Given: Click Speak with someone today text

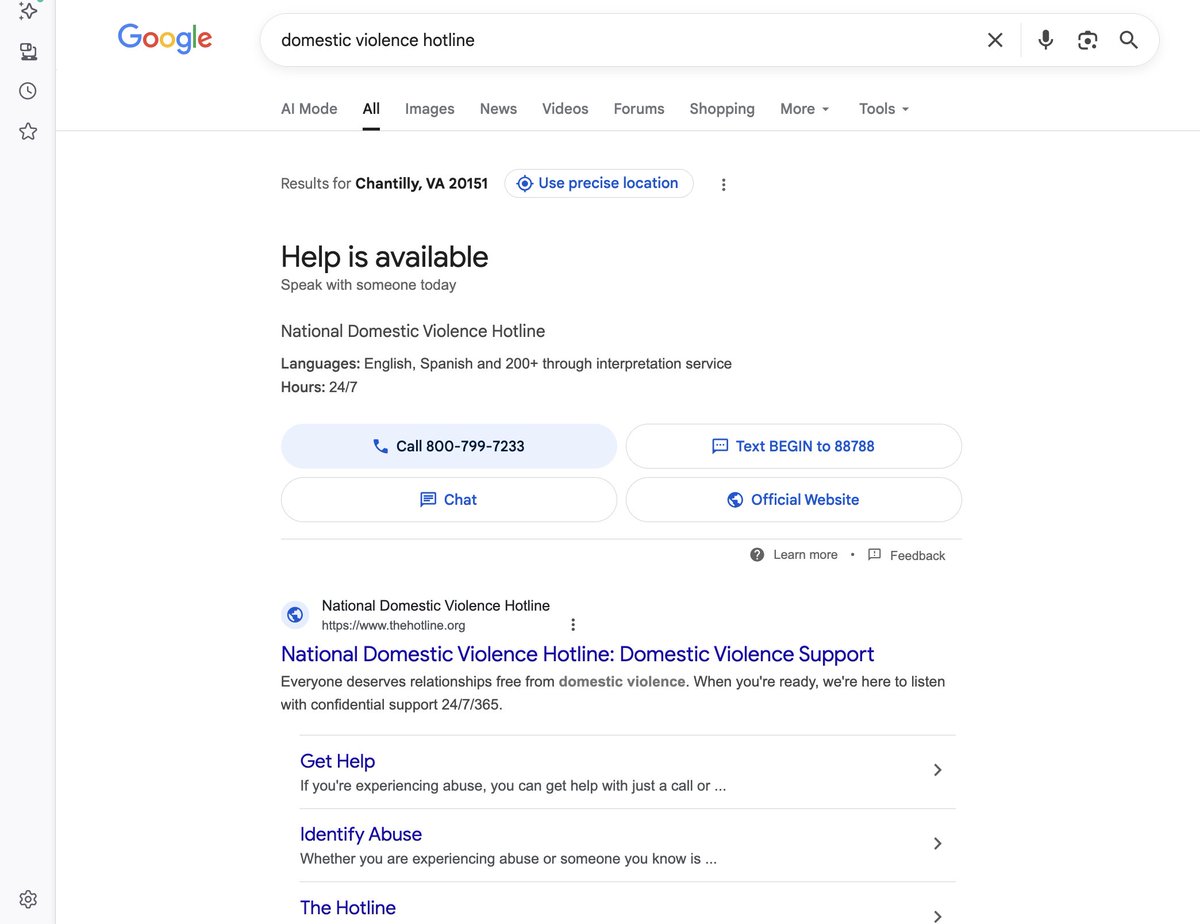Looking at the screenshot, I should [x=369, y=285].
